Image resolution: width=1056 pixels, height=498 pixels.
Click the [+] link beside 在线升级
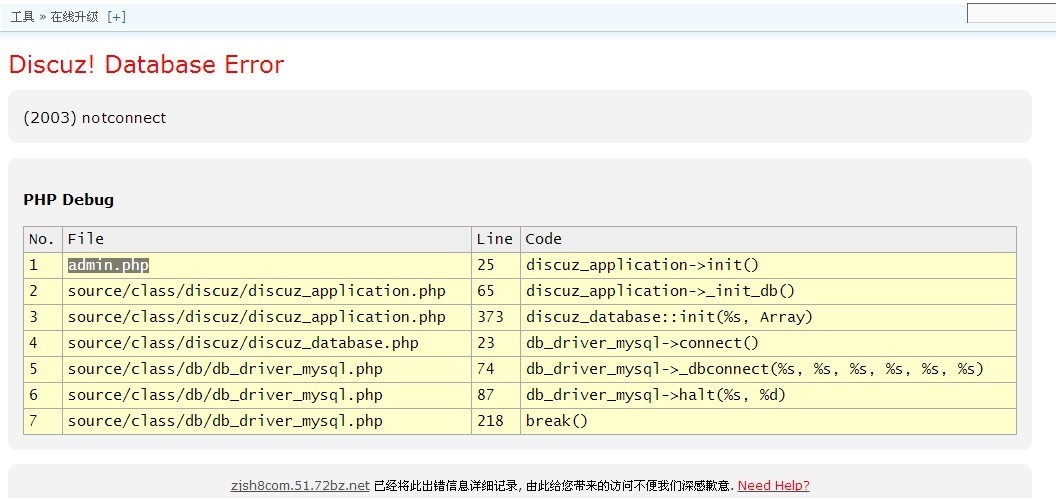click(117, 17)
